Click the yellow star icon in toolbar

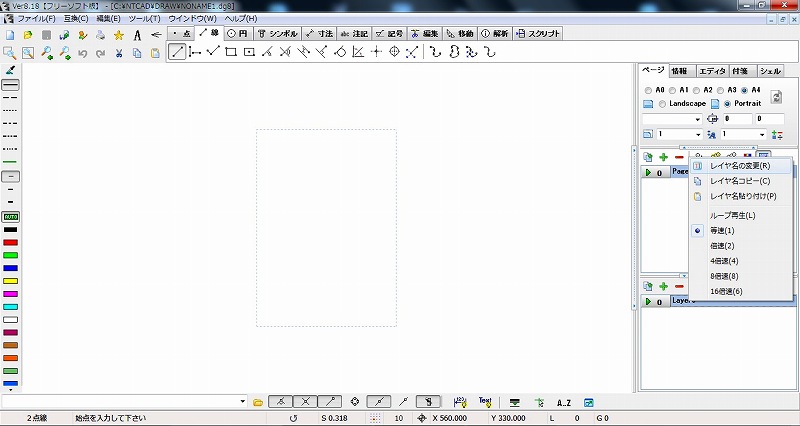click(118, 34)
